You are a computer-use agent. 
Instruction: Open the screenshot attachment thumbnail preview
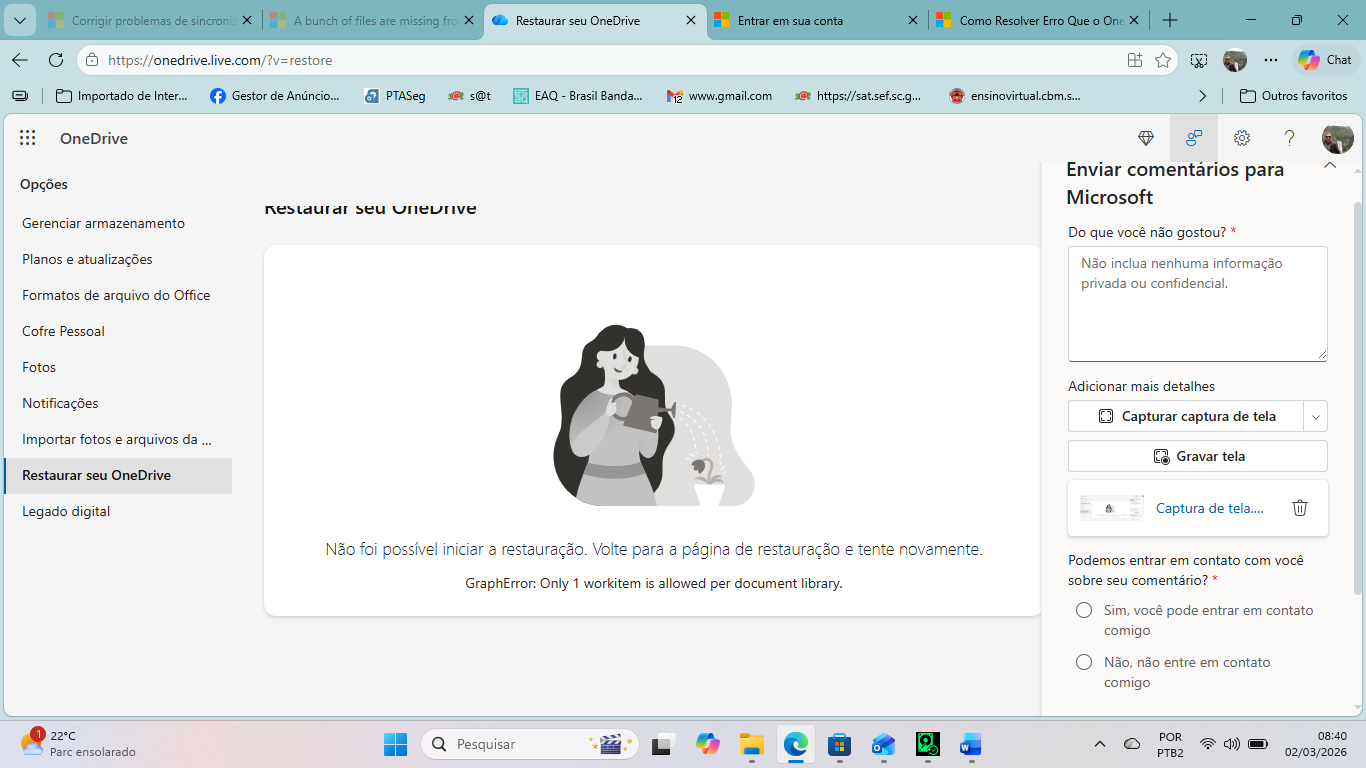pyautogui.click(x=1112, y=508)
